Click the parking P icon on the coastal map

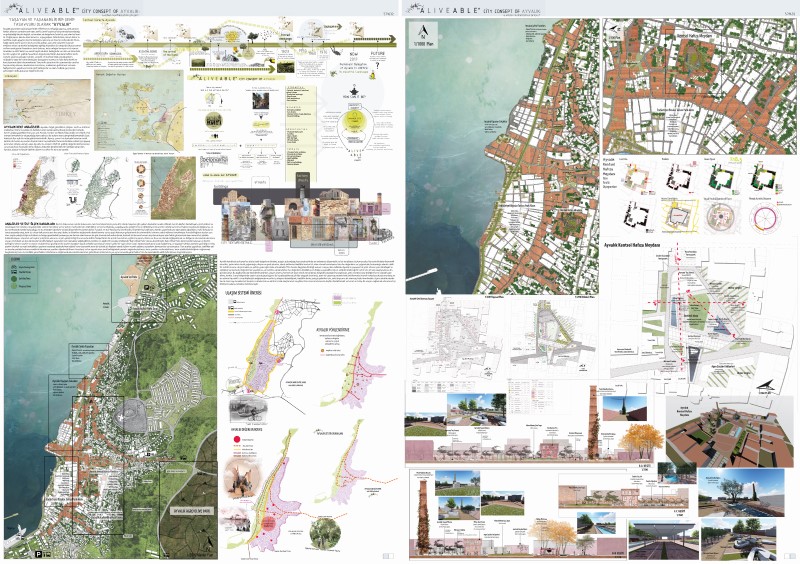[38, 553]
